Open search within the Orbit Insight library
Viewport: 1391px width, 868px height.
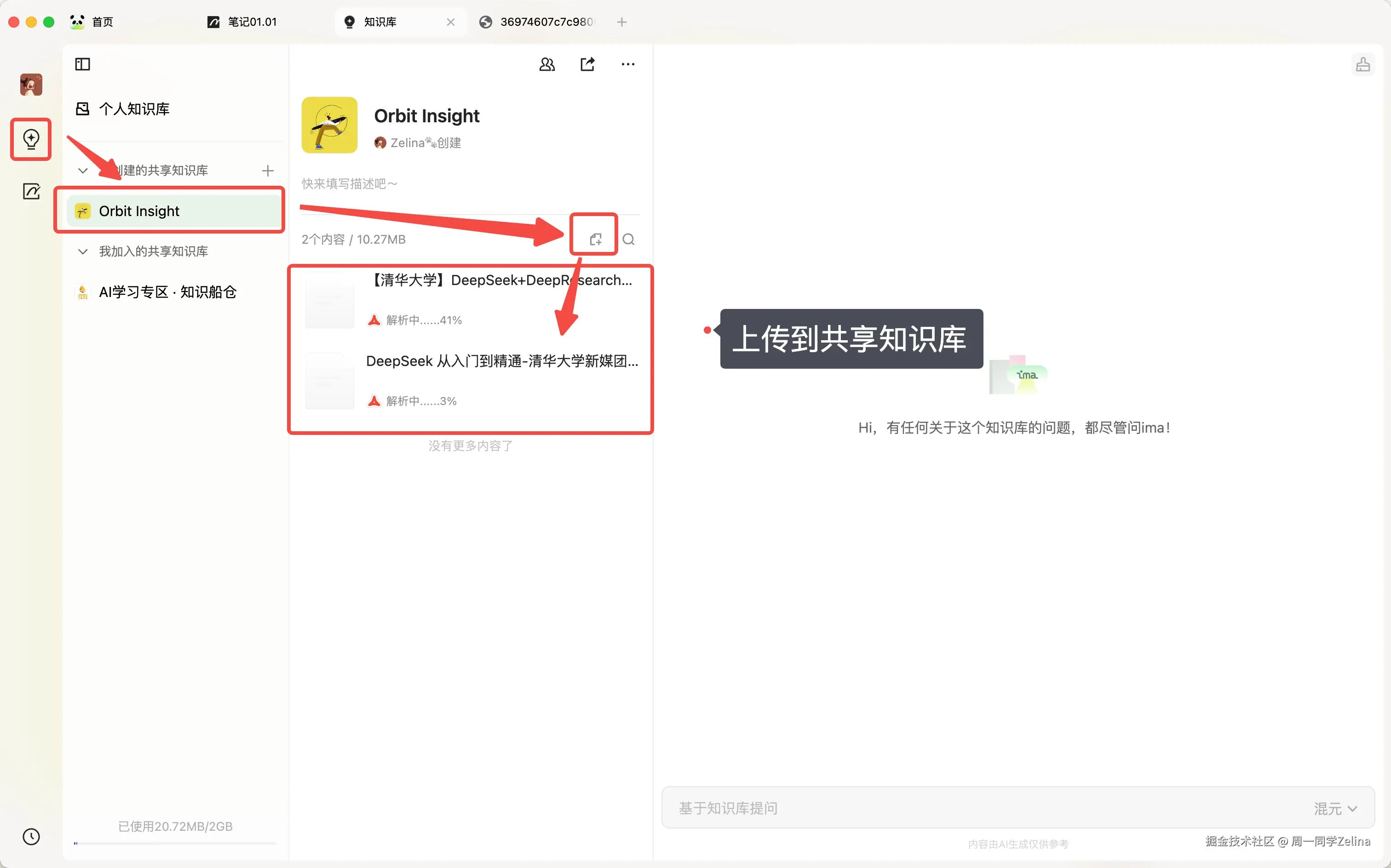pos(629,239)
